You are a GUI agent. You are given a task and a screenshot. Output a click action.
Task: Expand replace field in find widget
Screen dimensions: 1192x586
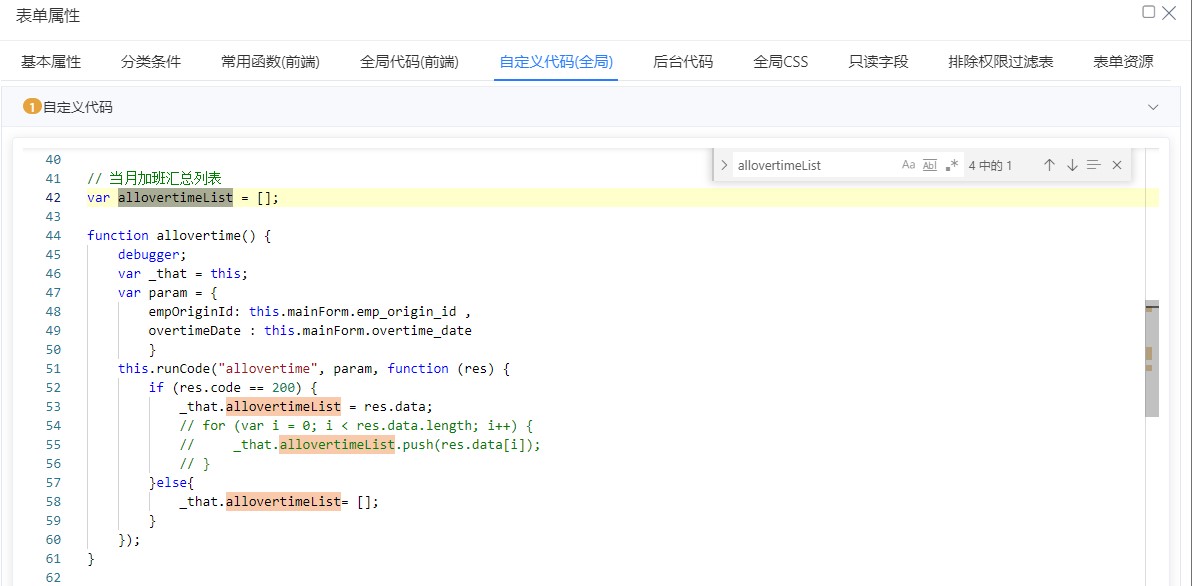tap(724, 165)
